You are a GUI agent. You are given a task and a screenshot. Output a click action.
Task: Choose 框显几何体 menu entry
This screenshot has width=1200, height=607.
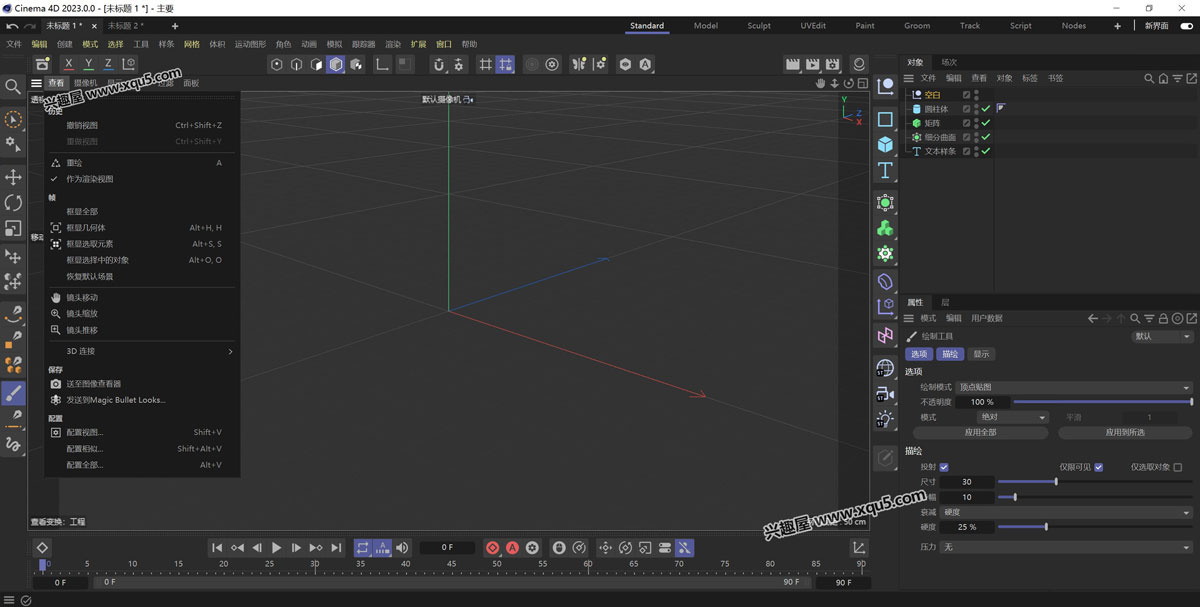point(140,228)
